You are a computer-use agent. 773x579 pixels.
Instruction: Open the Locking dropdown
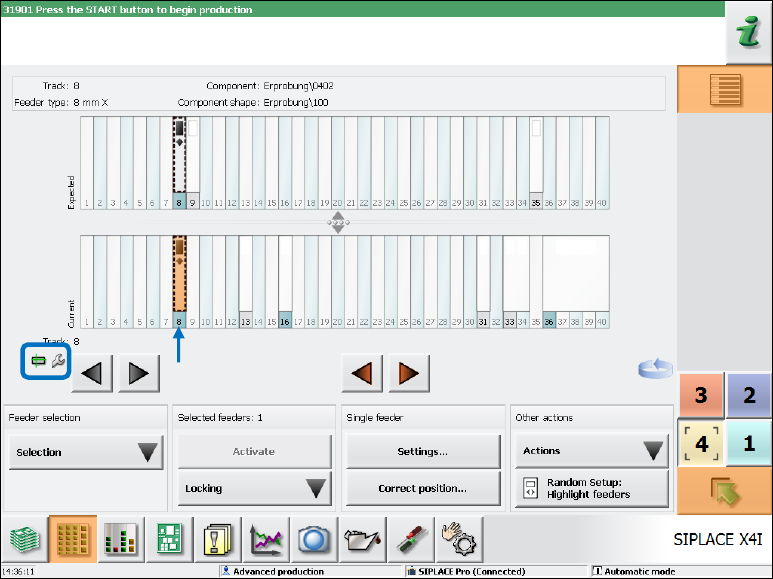pos(254,488)
